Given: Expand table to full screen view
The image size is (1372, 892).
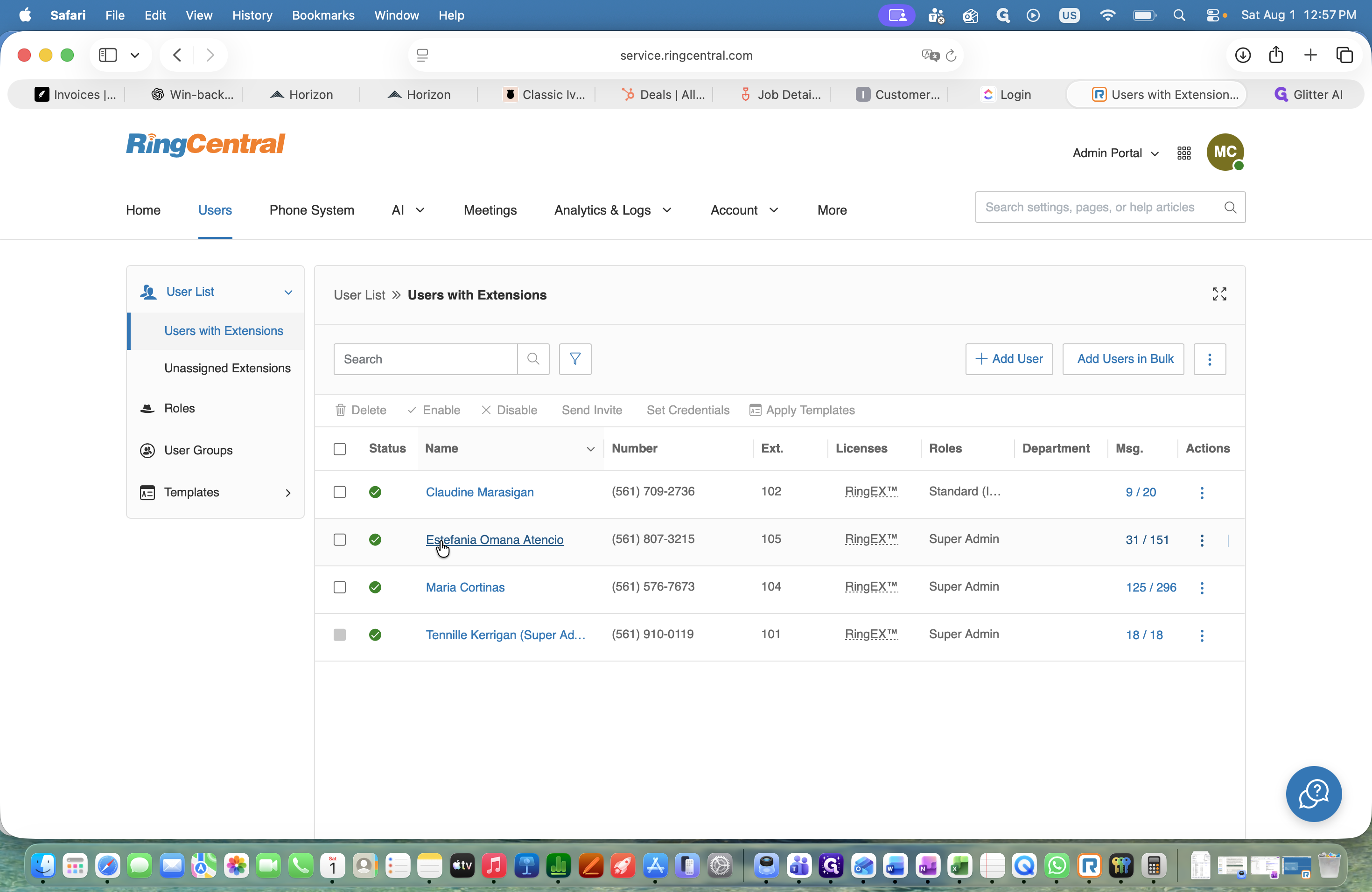Looking at the screenshot, I should 1219,294.
